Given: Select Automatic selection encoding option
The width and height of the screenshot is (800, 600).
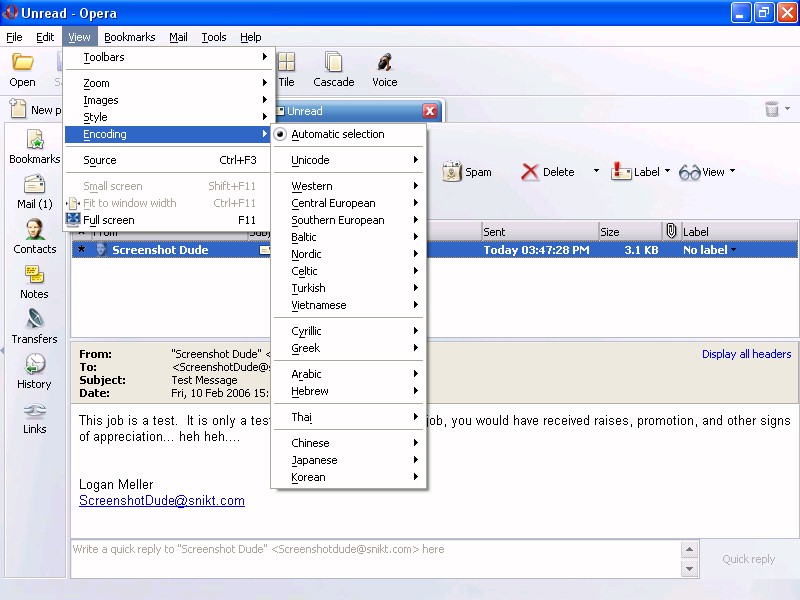Looking at the screenshot, I should 337,134.
